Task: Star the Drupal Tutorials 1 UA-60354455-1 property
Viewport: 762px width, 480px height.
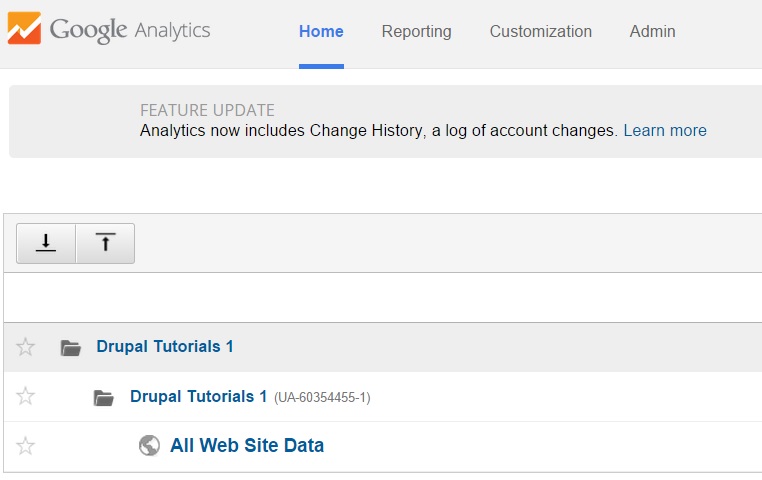Action: (25, 396)
